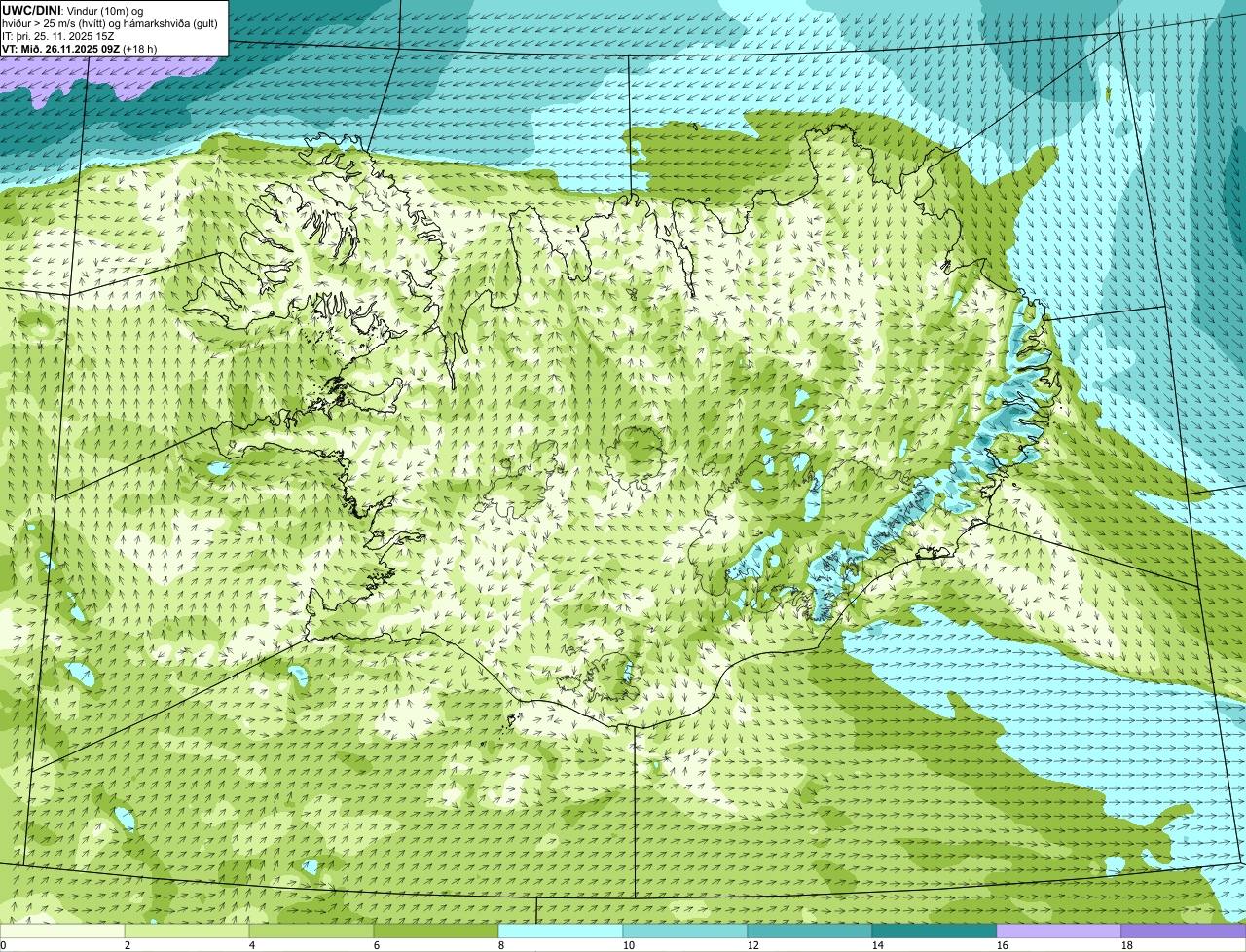Click the "18" label on the color scale
1246x952 pixels.
point(1127,945)
